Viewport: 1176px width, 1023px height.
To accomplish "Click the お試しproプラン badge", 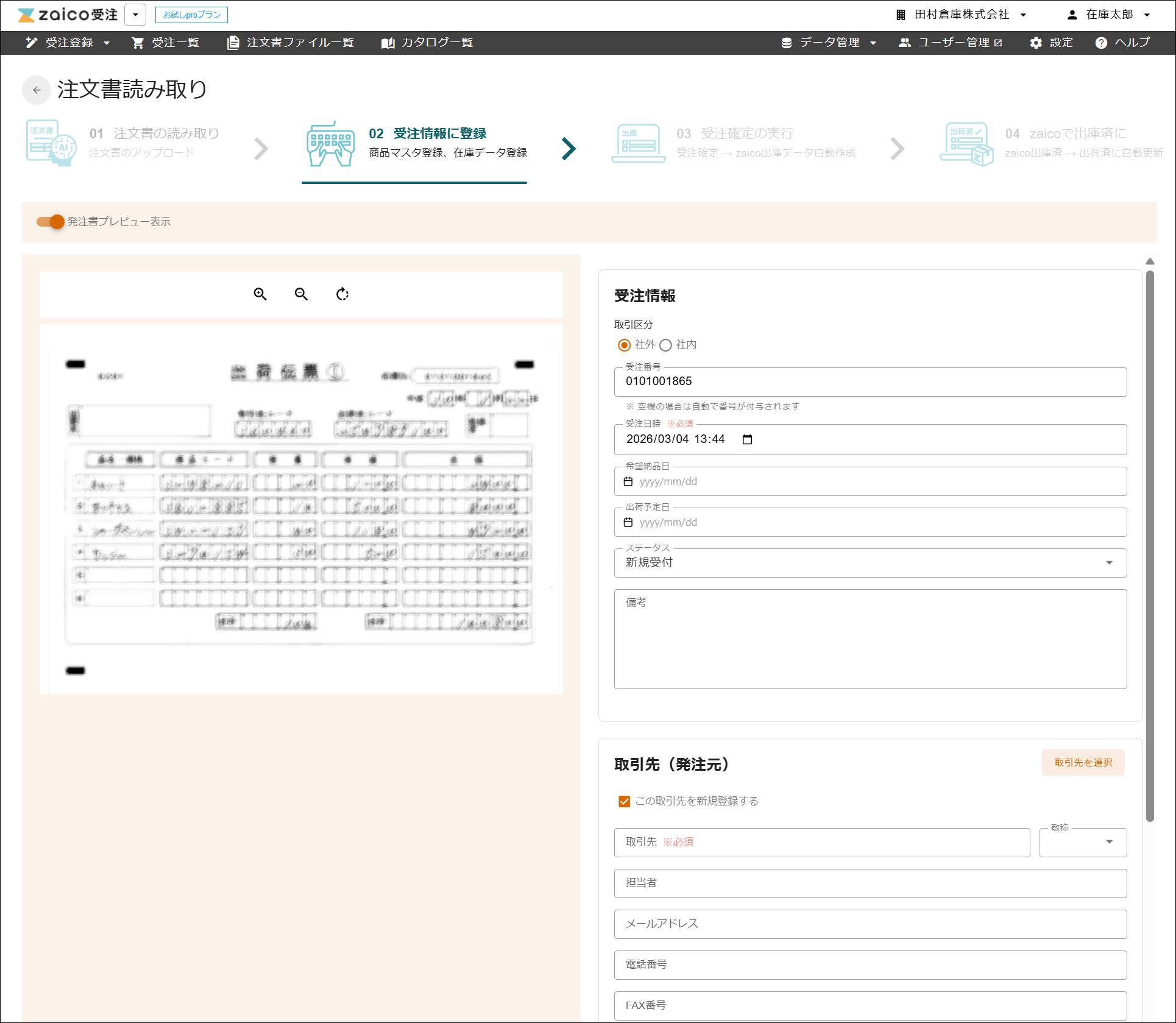I will pyautogui.click(x=191, y=15).
